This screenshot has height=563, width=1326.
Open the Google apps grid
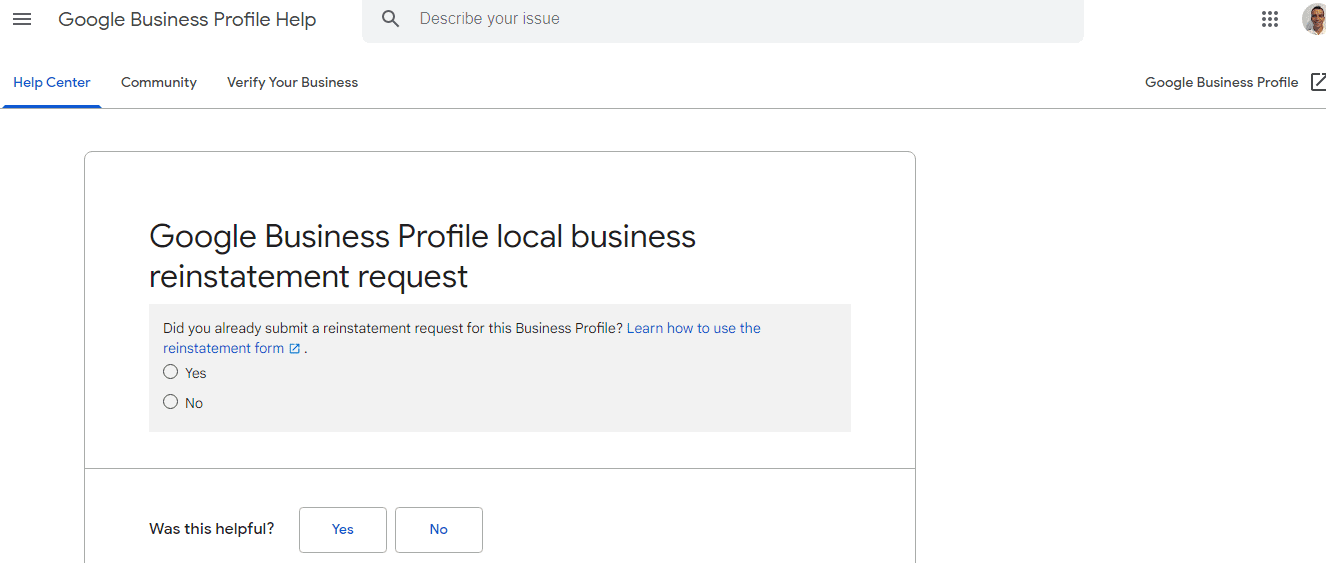click(x=1270, y=19)
